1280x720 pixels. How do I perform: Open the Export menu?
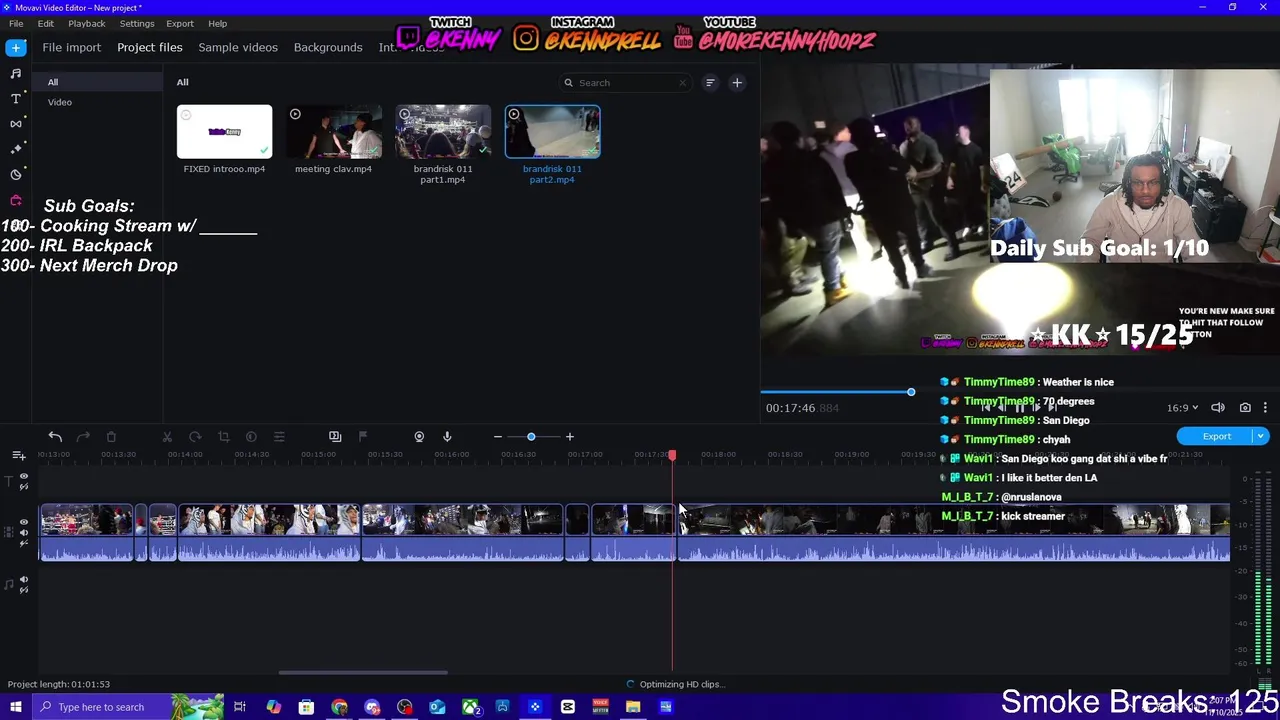tap(180, 23)
